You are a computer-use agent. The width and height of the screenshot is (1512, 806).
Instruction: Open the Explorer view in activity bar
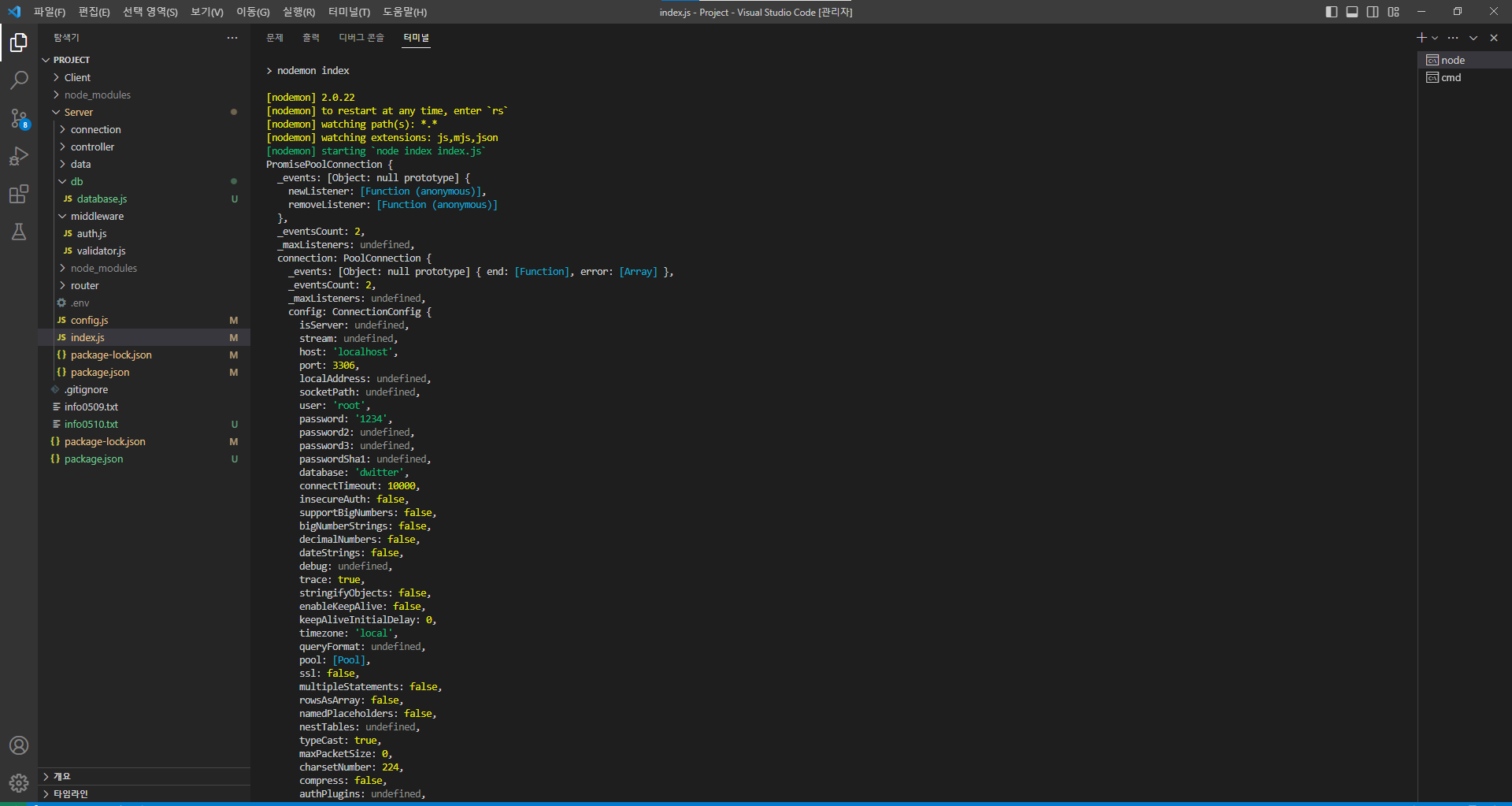[19, 43]
